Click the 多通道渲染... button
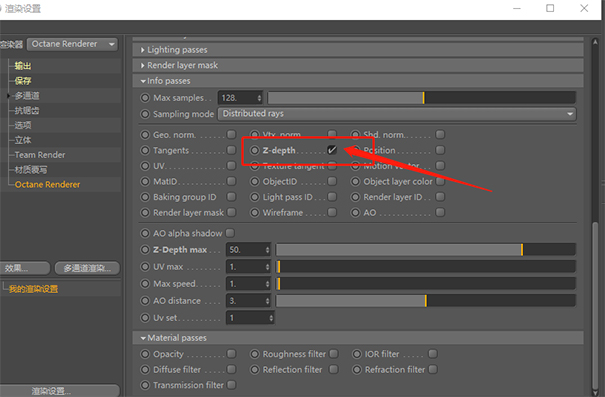This screenshot has height=397, width=605. (87, 268)
